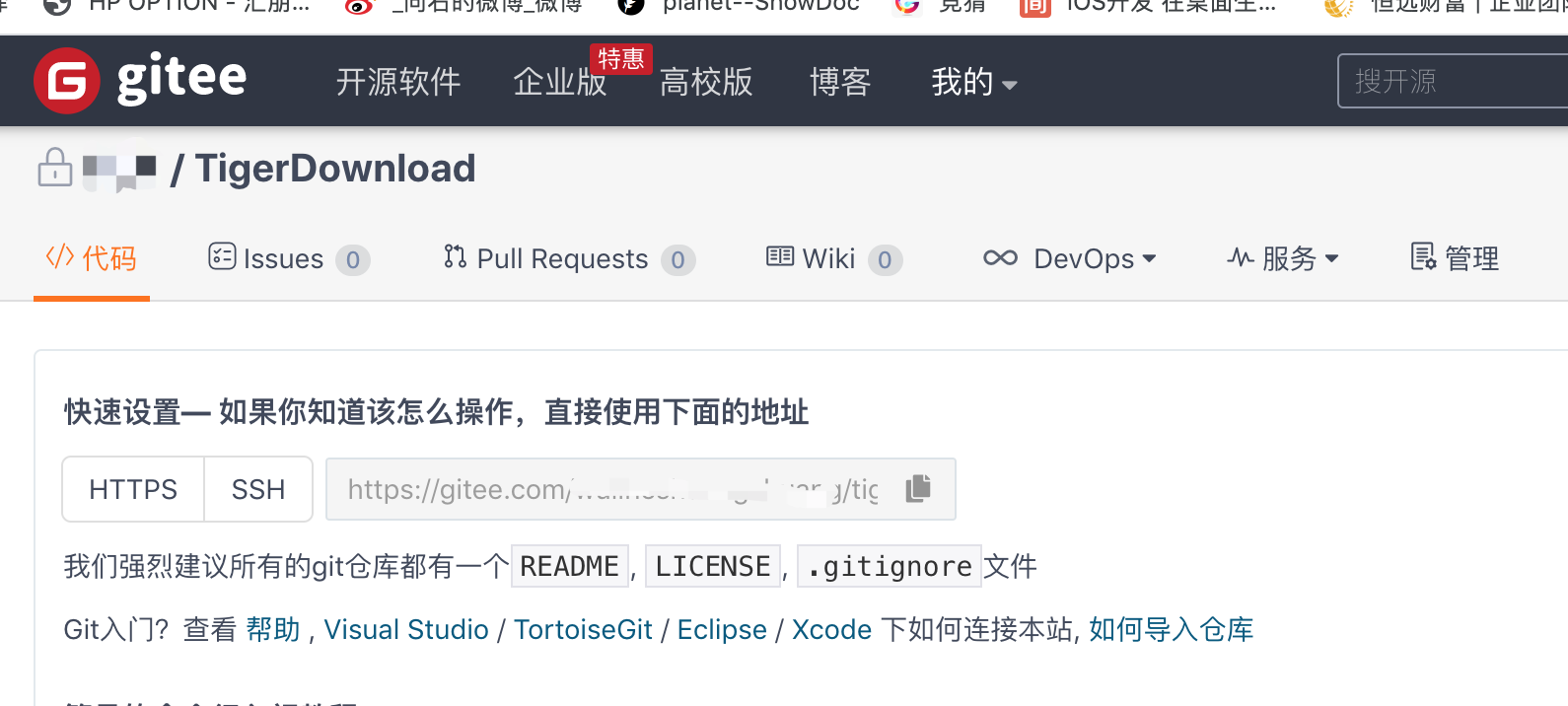
Task: Open the TortoiseGit guide link
Action: 583,629
